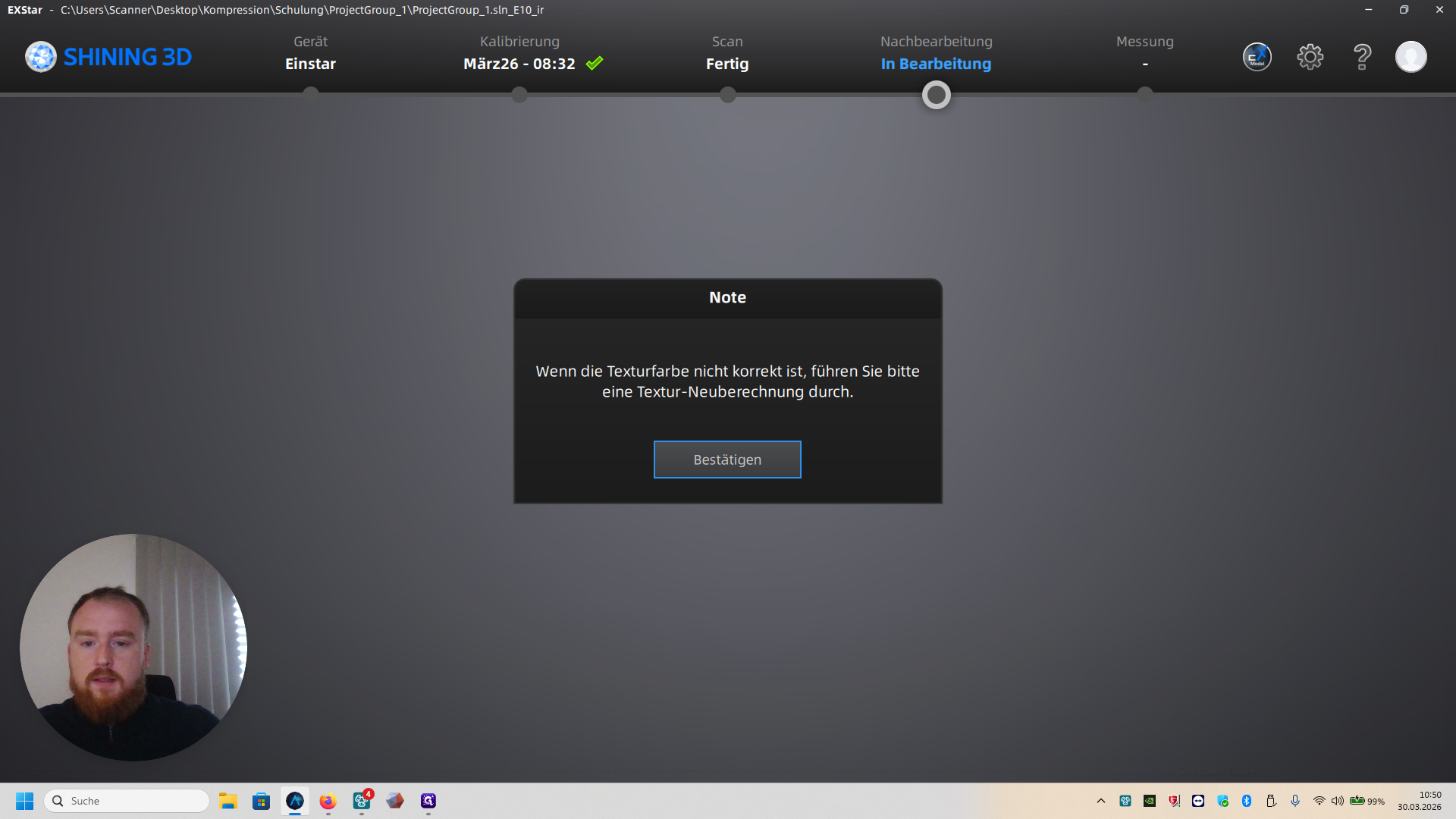Open the Messung step
Viewport: 1456px width, 819px height.
point(1144,53)
